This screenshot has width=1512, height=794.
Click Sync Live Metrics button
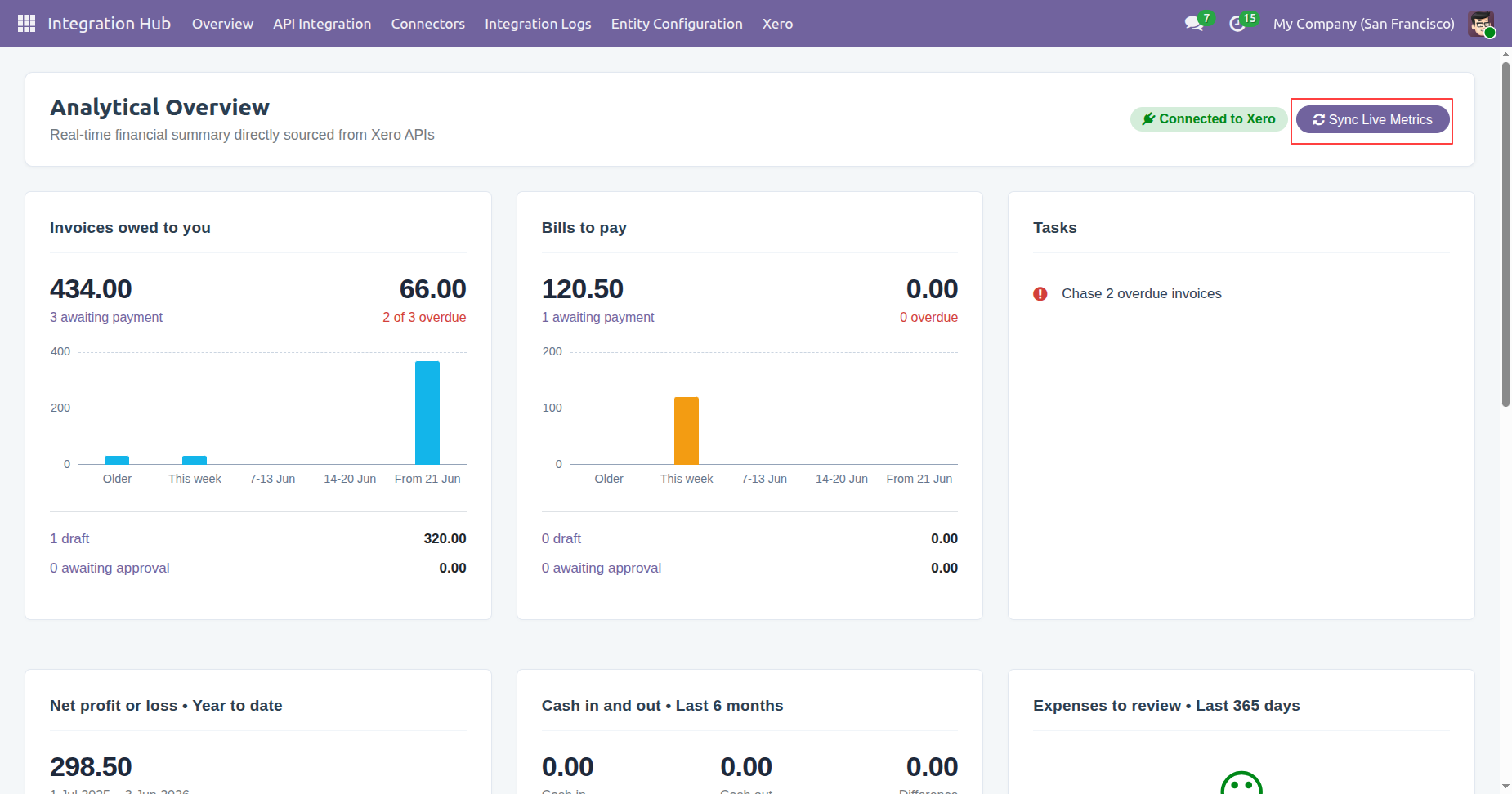[1373, 119]
